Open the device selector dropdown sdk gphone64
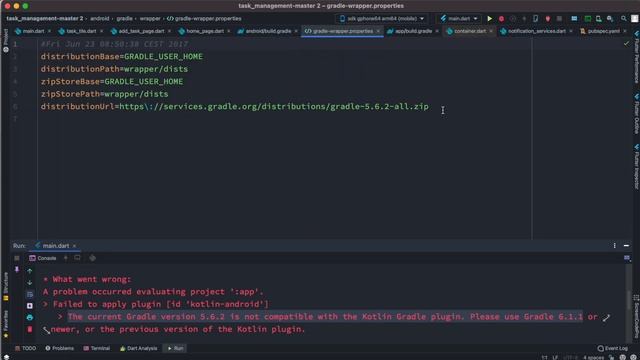Screen dimensions: 640x360 (382, 18)
